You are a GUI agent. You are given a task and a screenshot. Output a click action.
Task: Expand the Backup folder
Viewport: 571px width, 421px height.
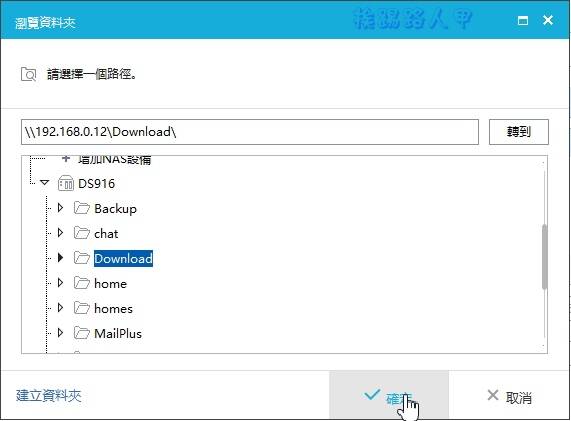pos(60,208)
